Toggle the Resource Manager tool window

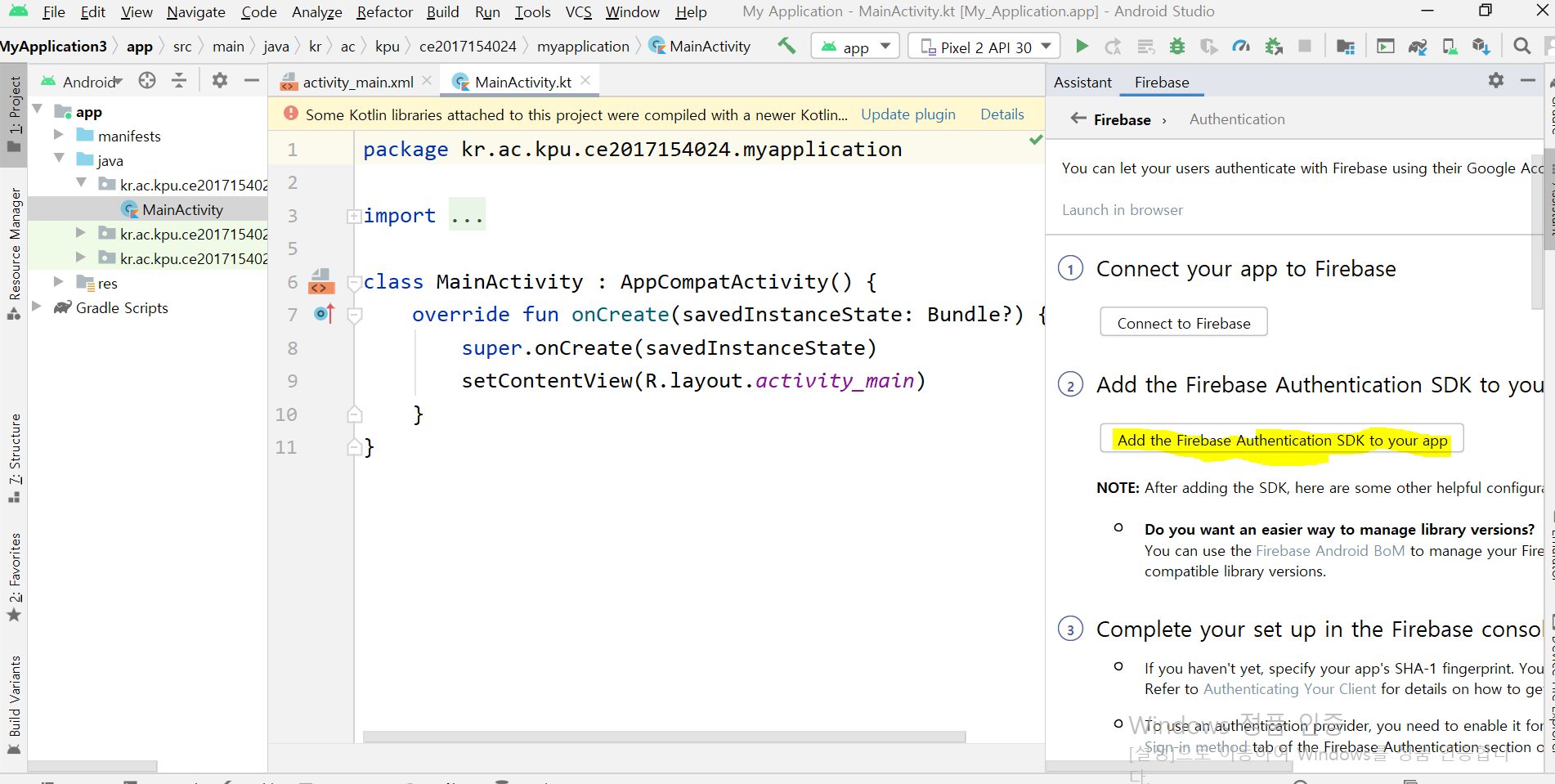pos(14,253)
